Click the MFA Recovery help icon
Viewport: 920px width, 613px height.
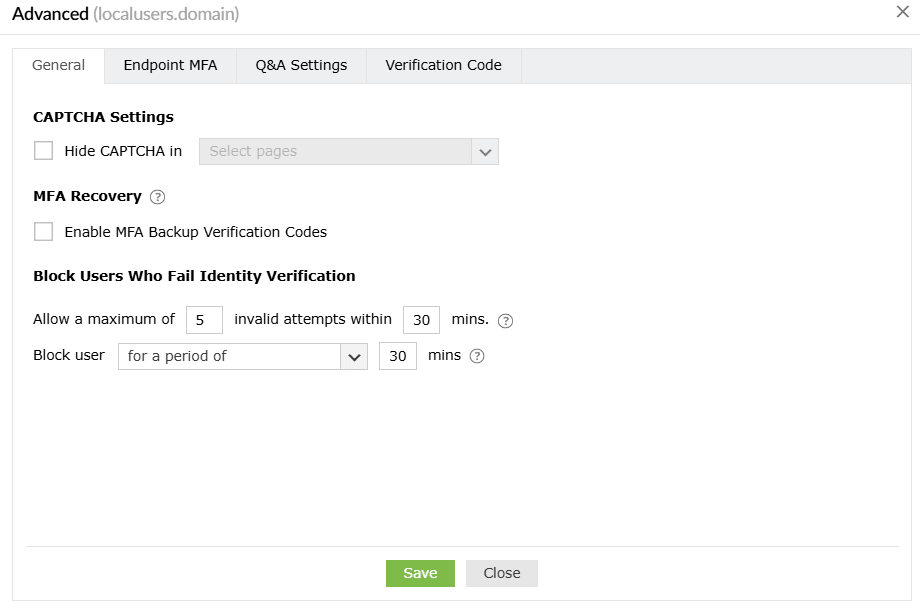pyautogui.click(x=157, y=196)
